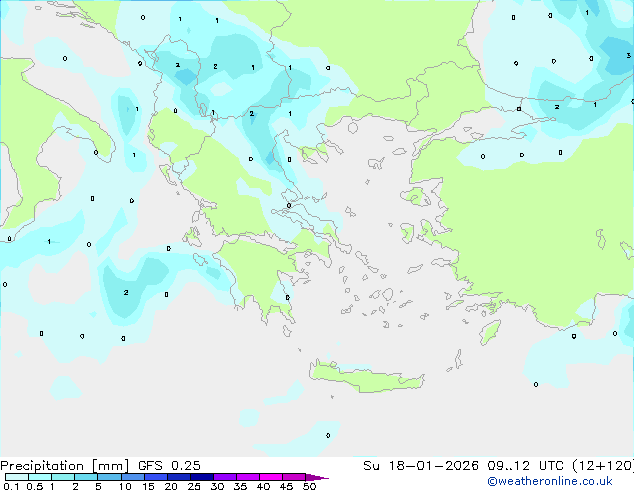Click the '3' value at the map's right edge
634x490 pixels.
click(x=628, y=55)
